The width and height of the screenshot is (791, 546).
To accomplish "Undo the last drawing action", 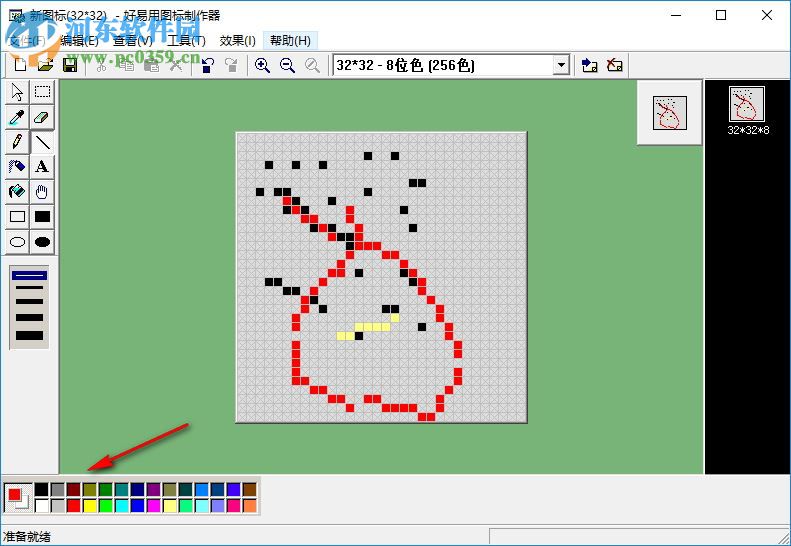I will [x=207, y=65].
